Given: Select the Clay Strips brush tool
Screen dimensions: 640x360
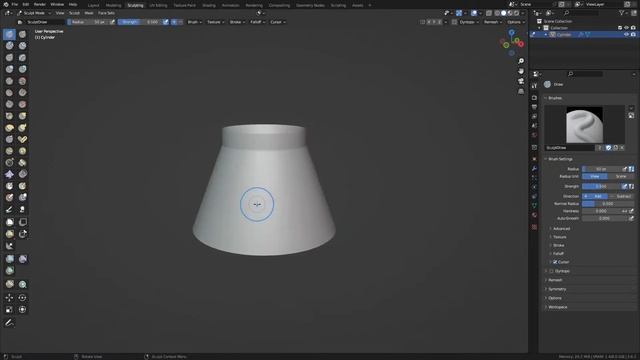Looking at the screenshot, I should [22, 46].
